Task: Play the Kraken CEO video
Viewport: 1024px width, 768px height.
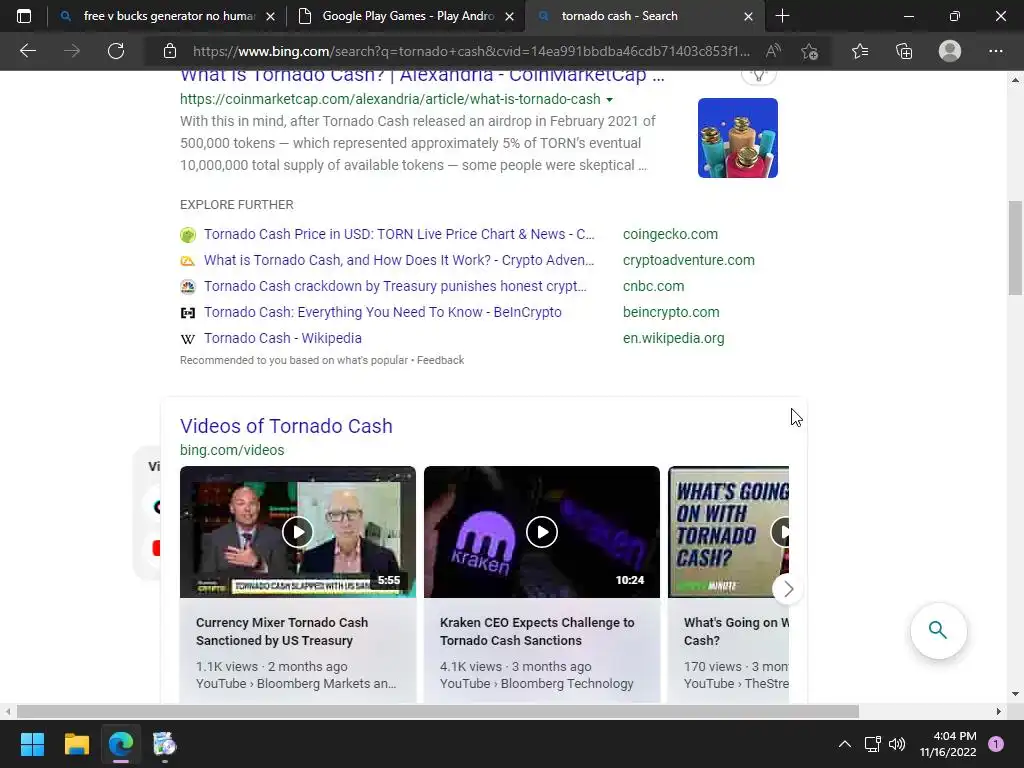Action: (541, 532)
